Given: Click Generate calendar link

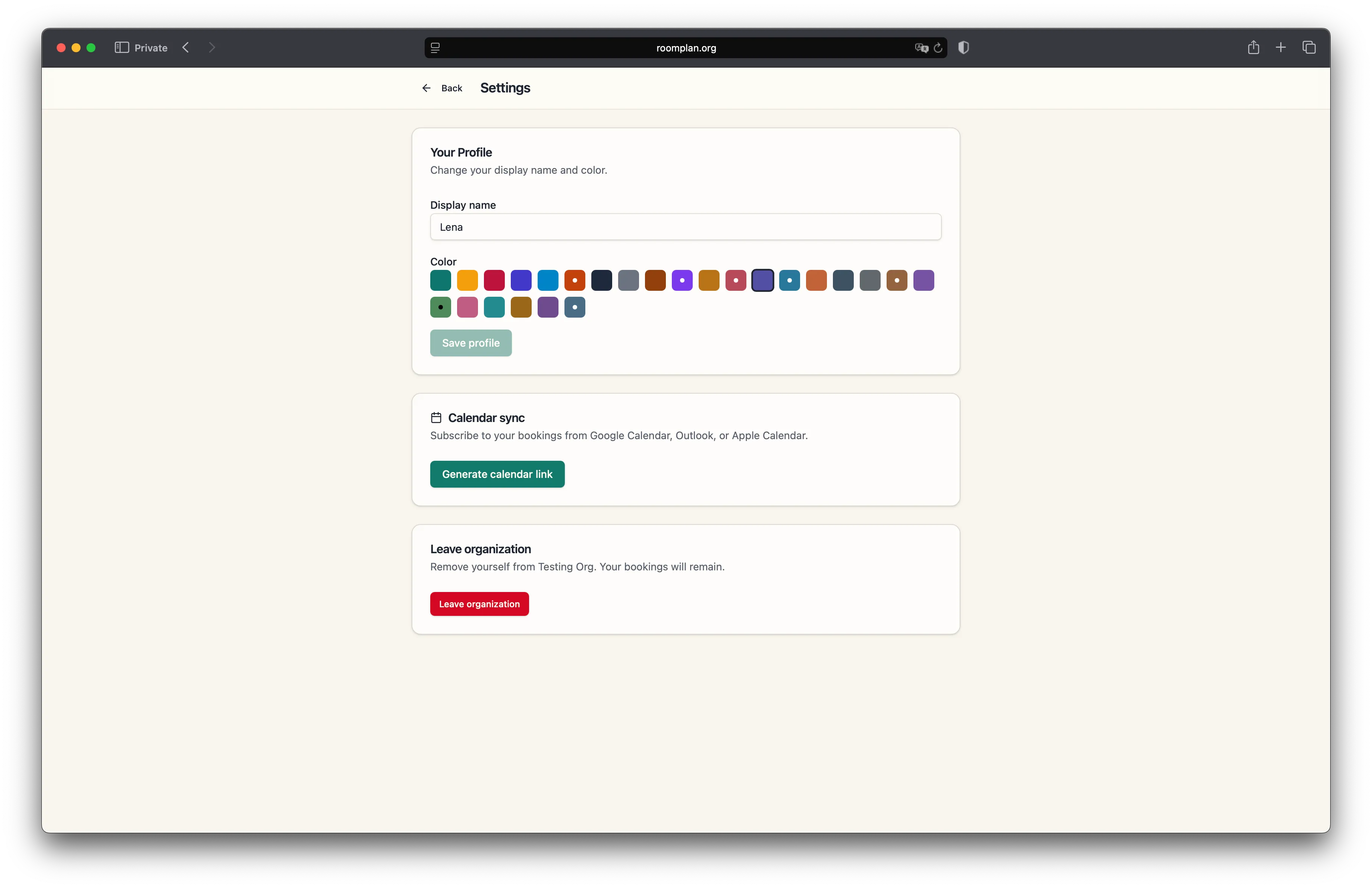Looking at the screenshot, I should pyautogui.click(x=497, y=474).
